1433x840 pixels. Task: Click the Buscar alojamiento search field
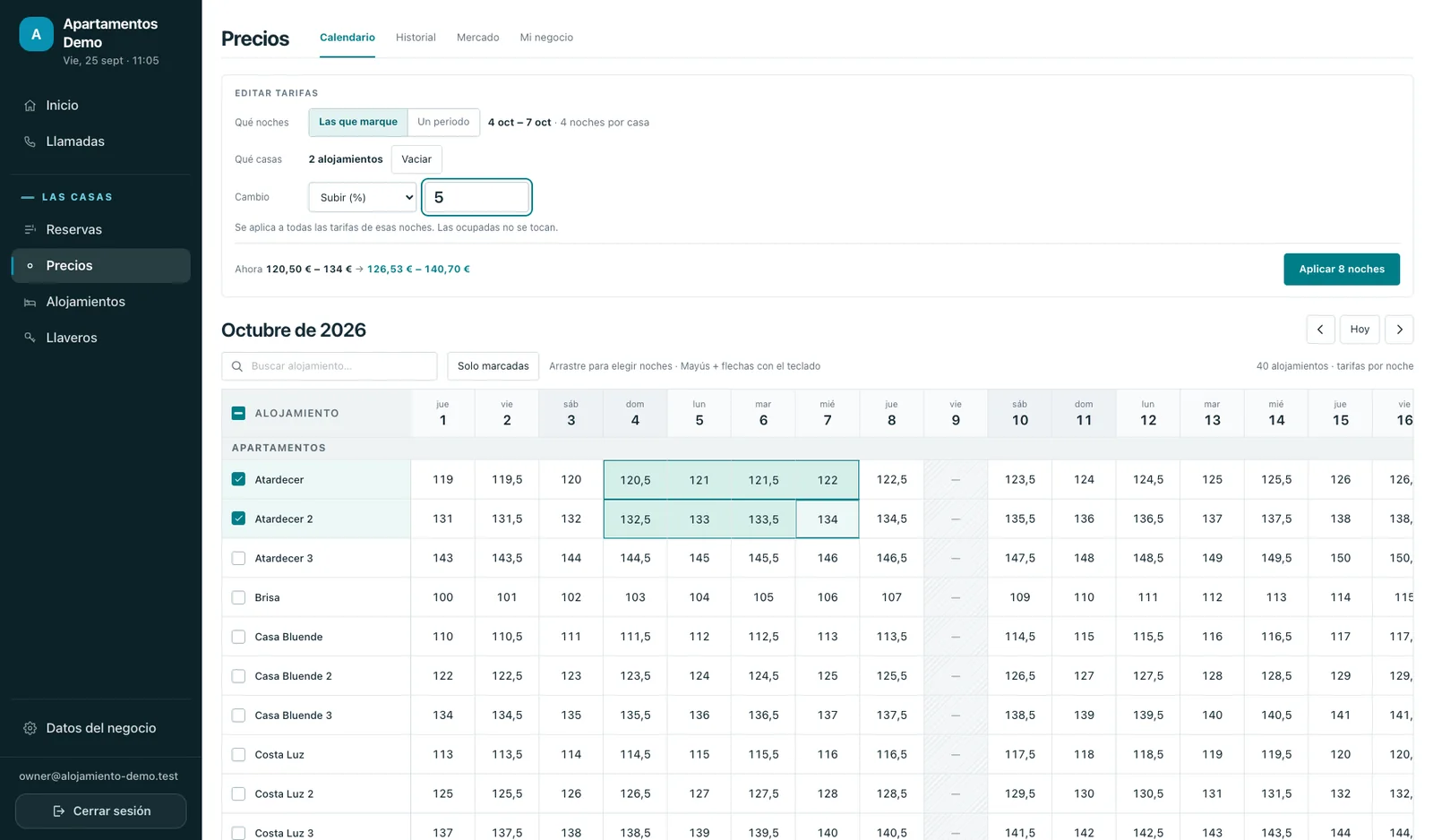(x=330, y=366)
